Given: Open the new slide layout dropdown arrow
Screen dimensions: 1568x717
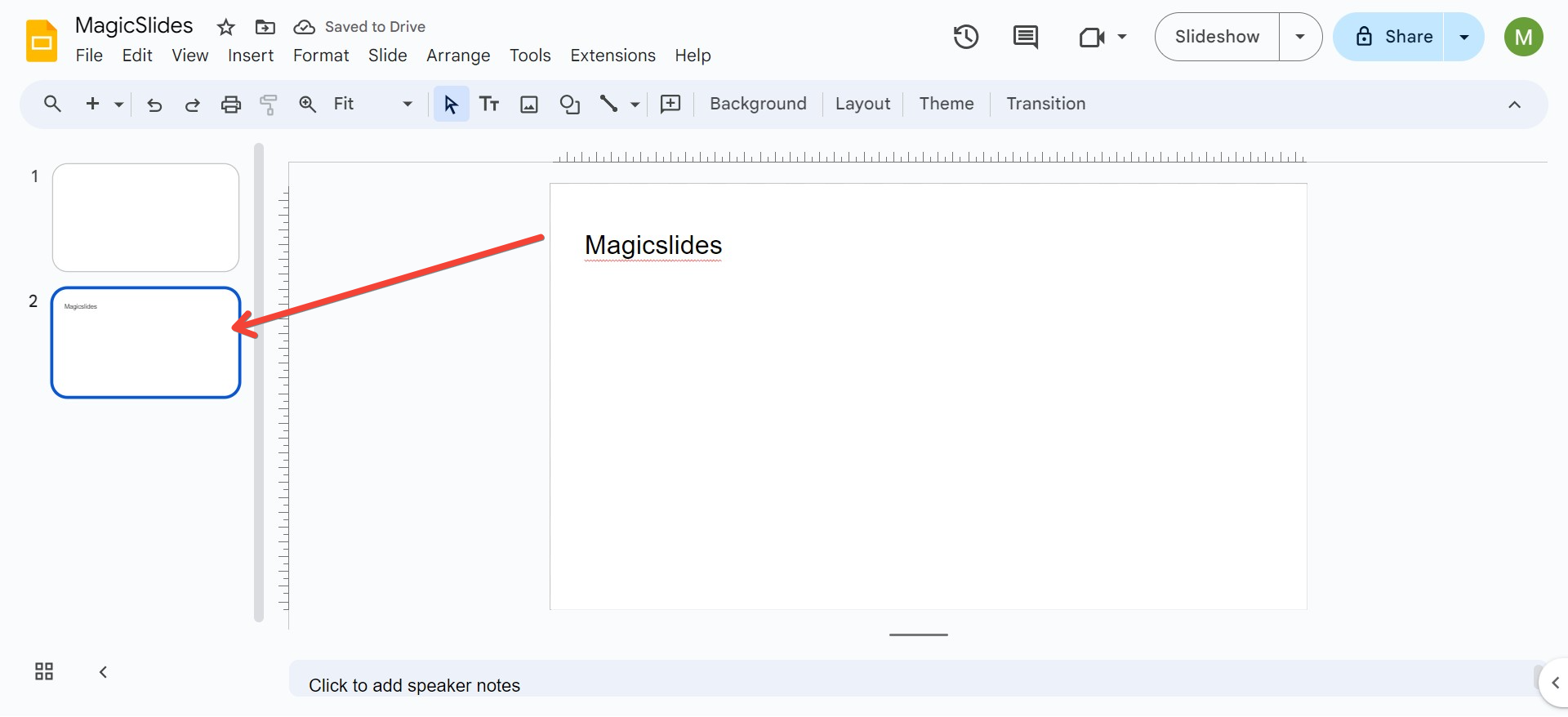Looking at the screenshot, I should pos(119,105).
